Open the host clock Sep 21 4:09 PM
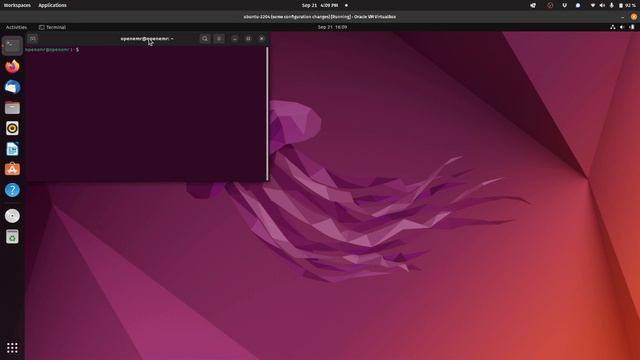Viewport: 640px width, 360px height. pos(320,5)
